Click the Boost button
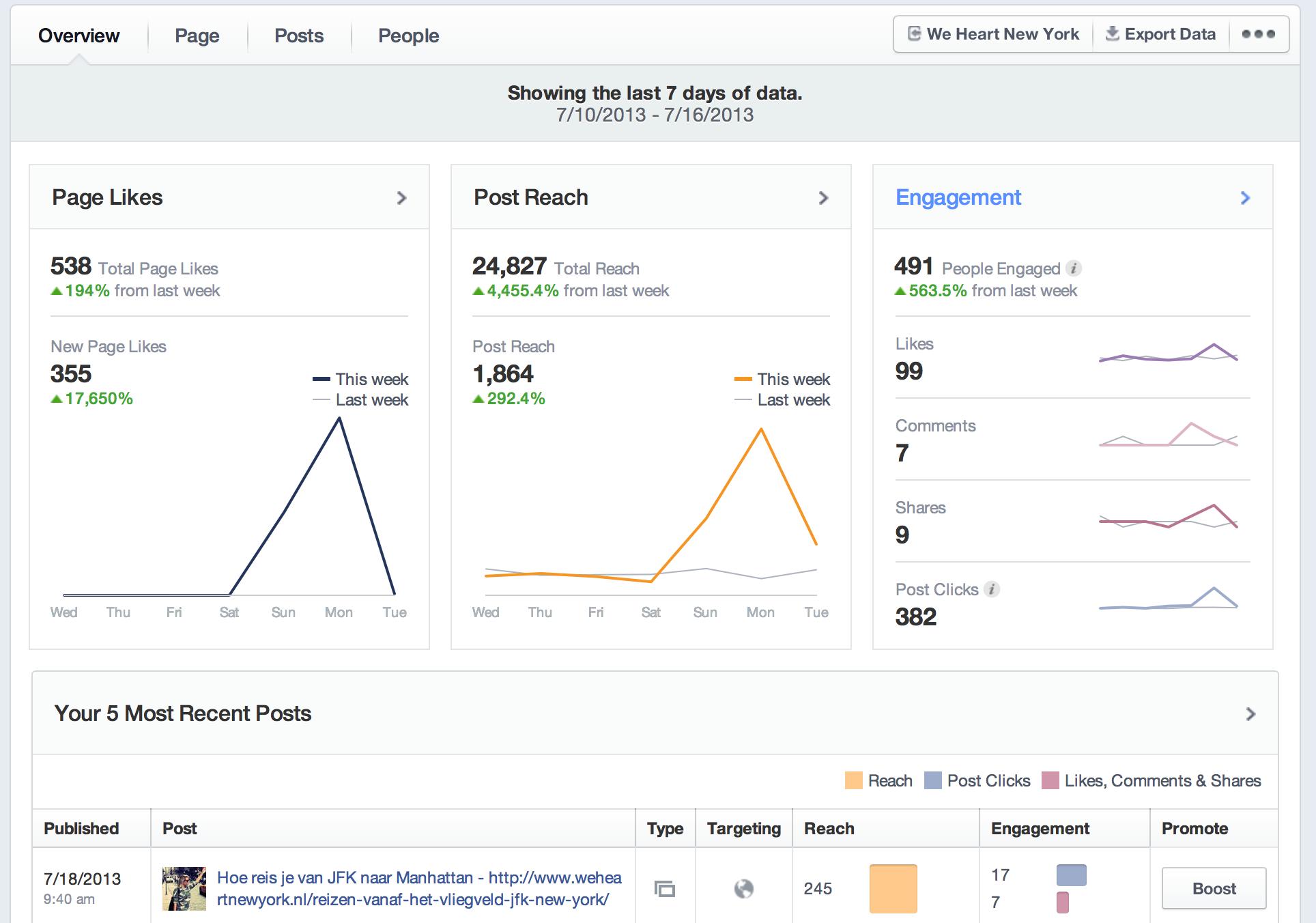The height and width of the screenshot is (923, 1316). [x=1214, y=888]
